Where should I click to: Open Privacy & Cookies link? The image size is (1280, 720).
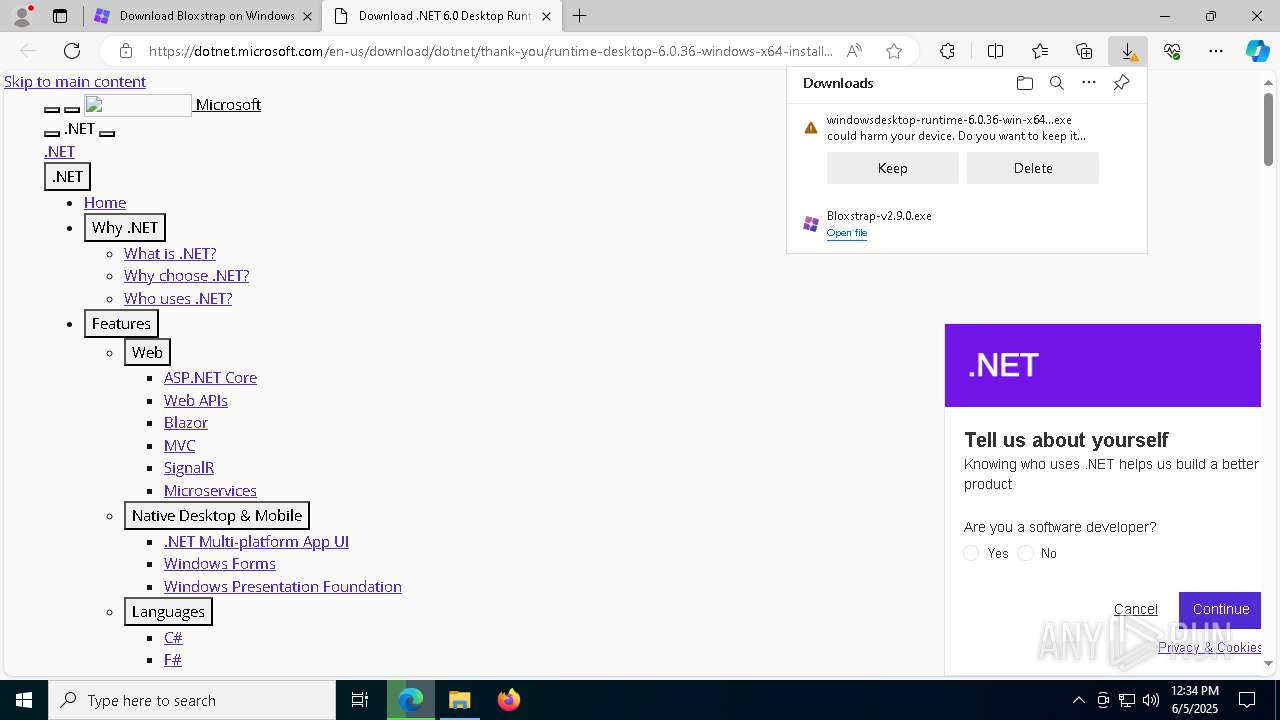[1210, 647]
